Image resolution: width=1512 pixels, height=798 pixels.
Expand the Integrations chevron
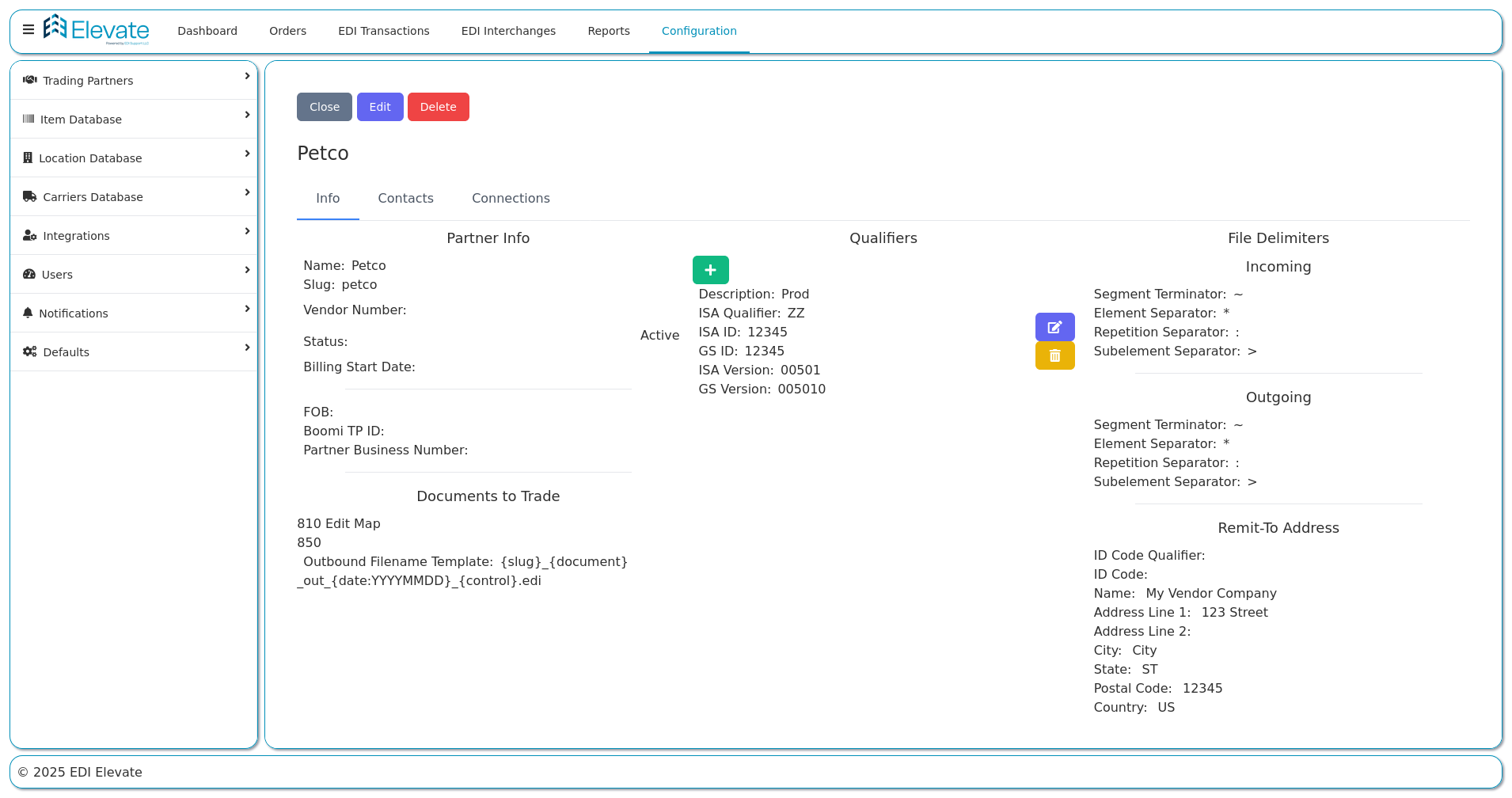pos(247,231)
